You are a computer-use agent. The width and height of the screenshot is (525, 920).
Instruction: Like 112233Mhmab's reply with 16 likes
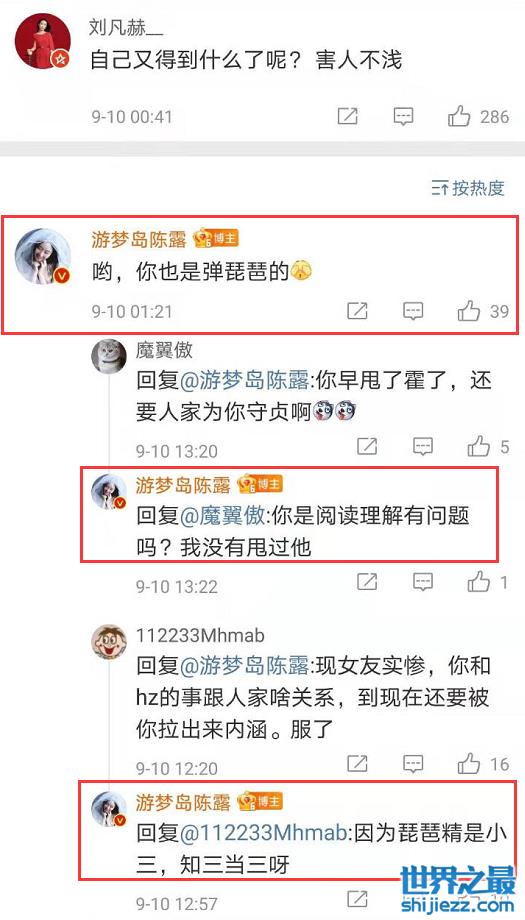(469, 763)
